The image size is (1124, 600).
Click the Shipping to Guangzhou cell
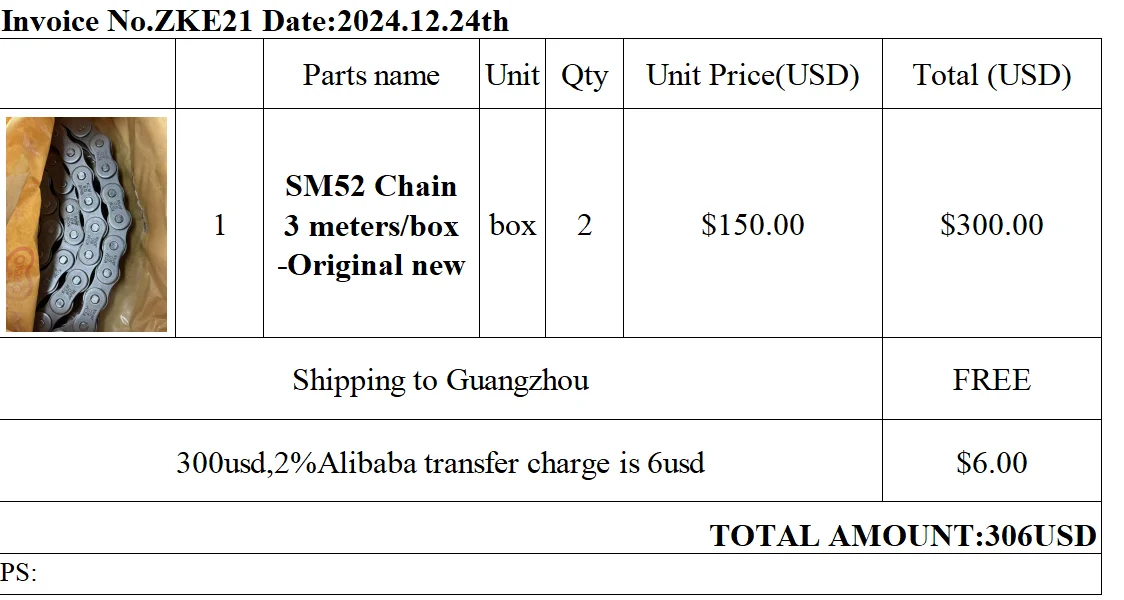[440, 380]
